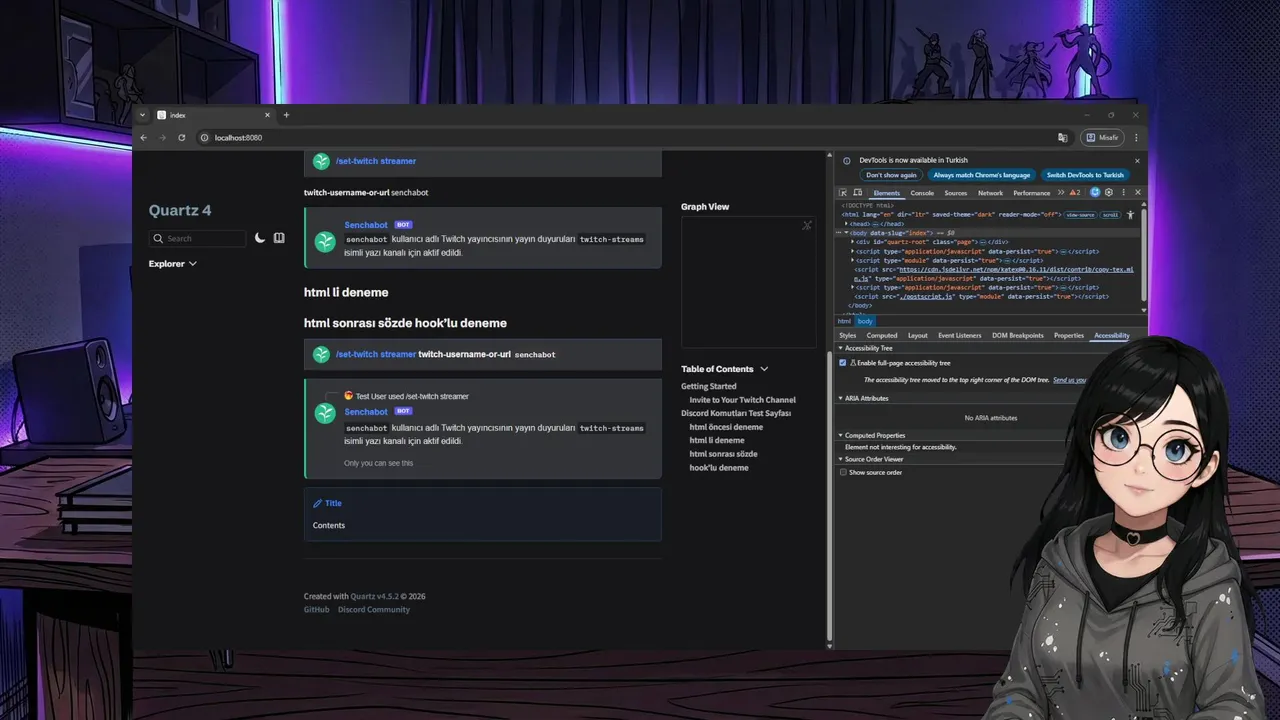Viewport: 1280px width, 720px height.
Task: View site information icon in address bar
Action: point(204,137)
